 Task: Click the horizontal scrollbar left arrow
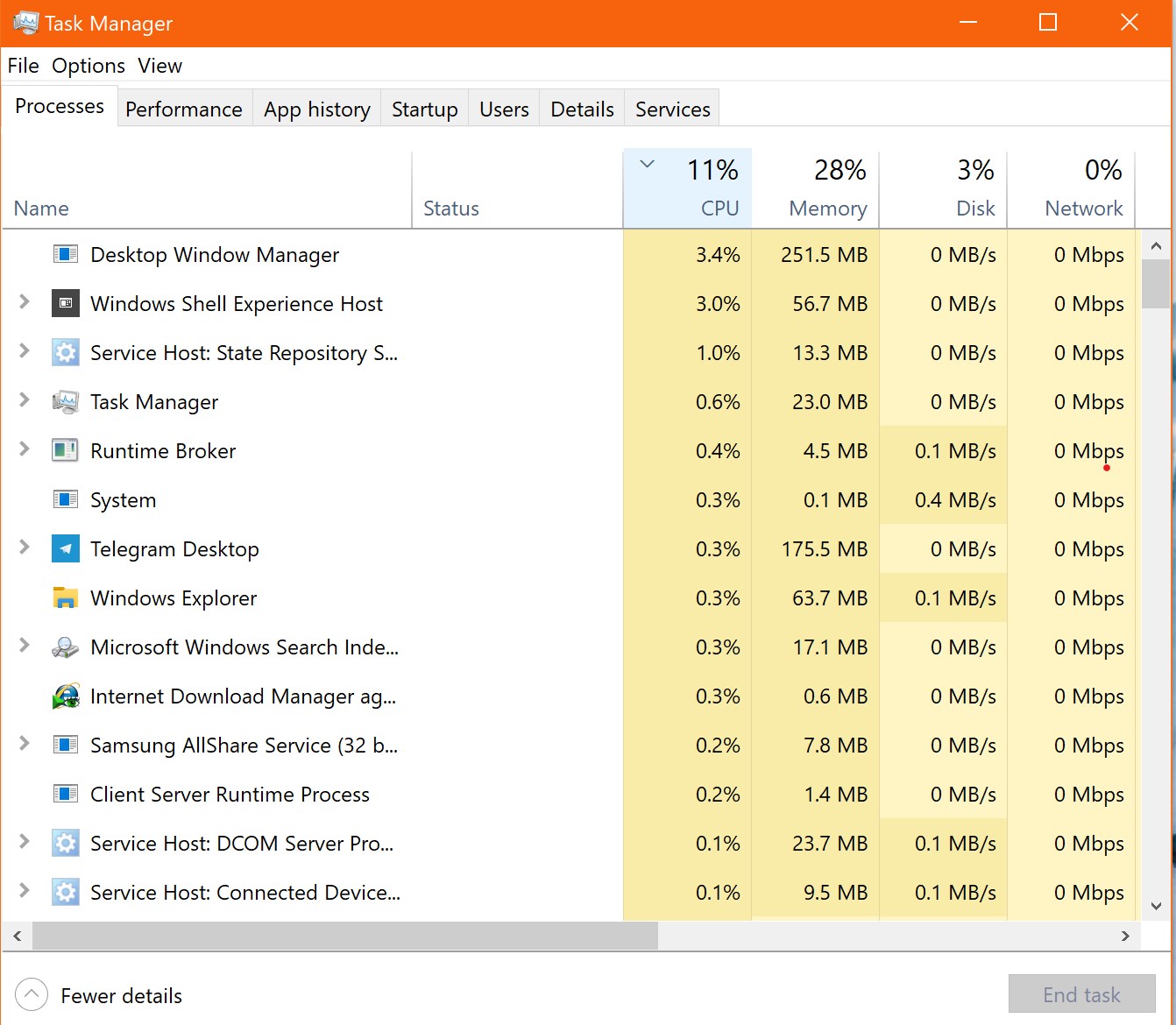18,937
